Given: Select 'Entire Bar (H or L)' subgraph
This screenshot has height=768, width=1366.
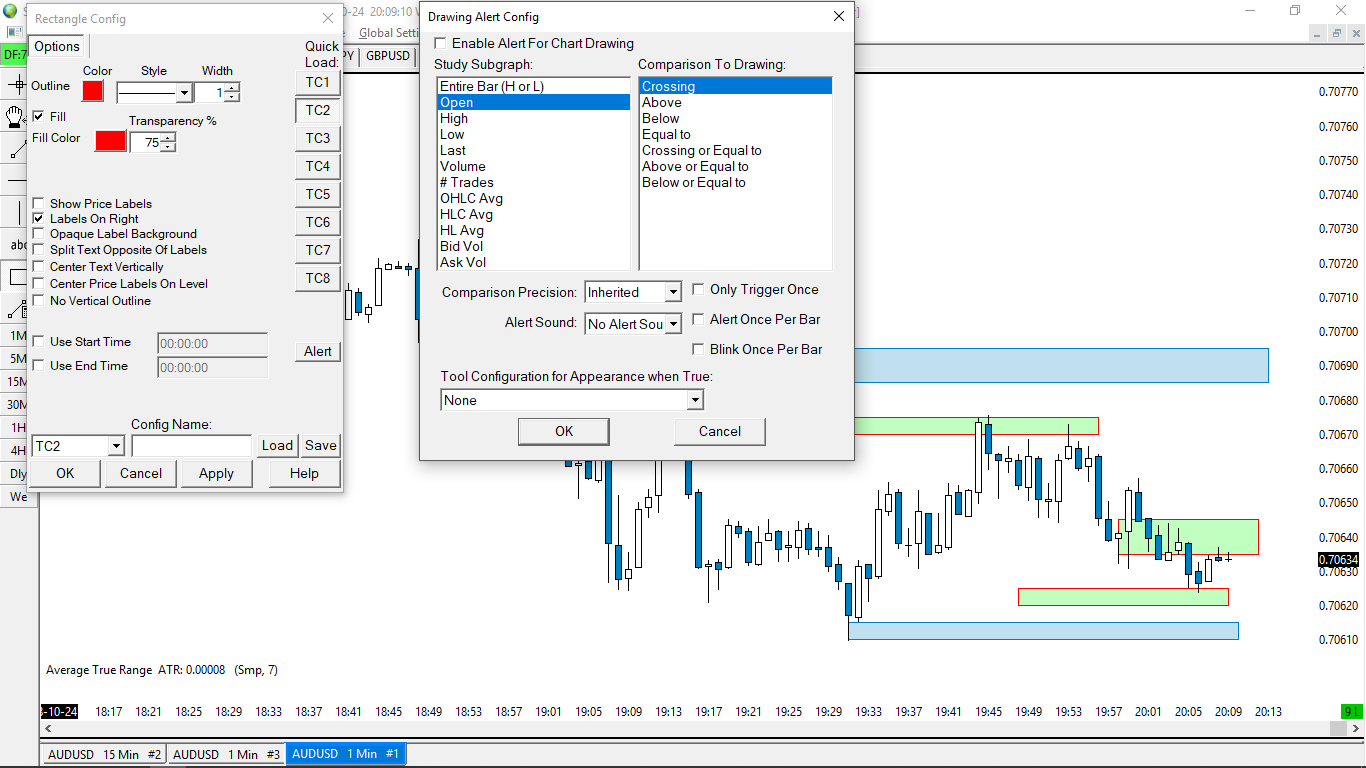Looking at the screenshot, I should click(x=534, y=86).
